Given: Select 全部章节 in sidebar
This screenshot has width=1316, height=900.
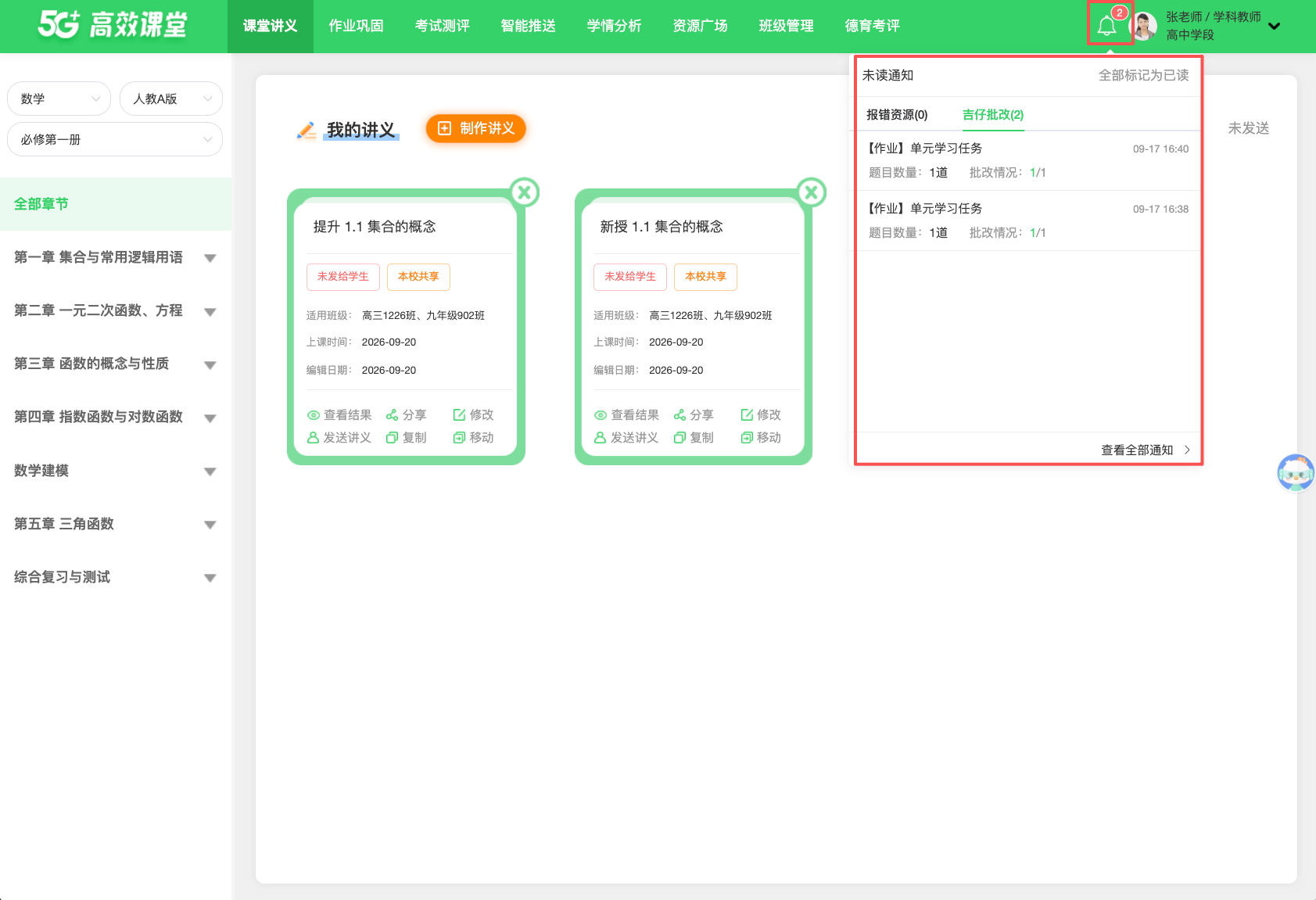Looking at the screenshot, I should (x=116, y=204).
